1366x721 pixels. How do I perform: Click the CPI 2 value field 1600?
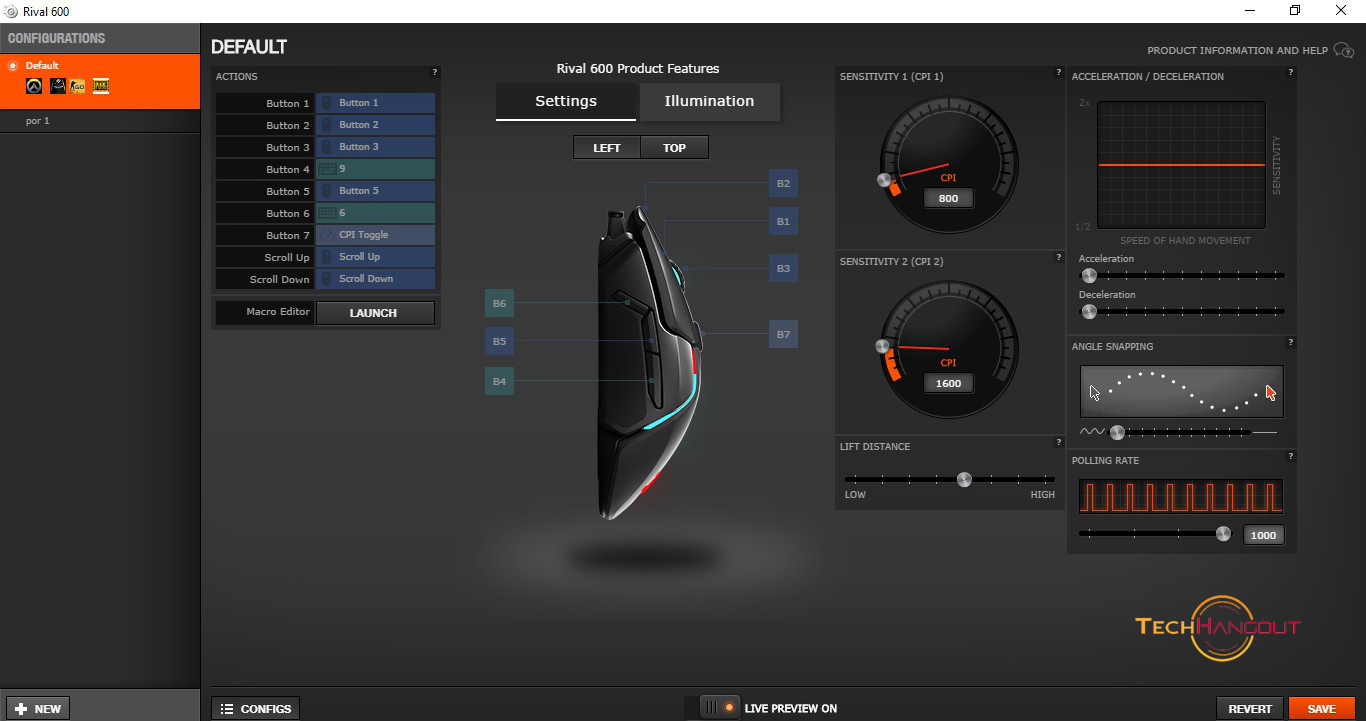948,383
